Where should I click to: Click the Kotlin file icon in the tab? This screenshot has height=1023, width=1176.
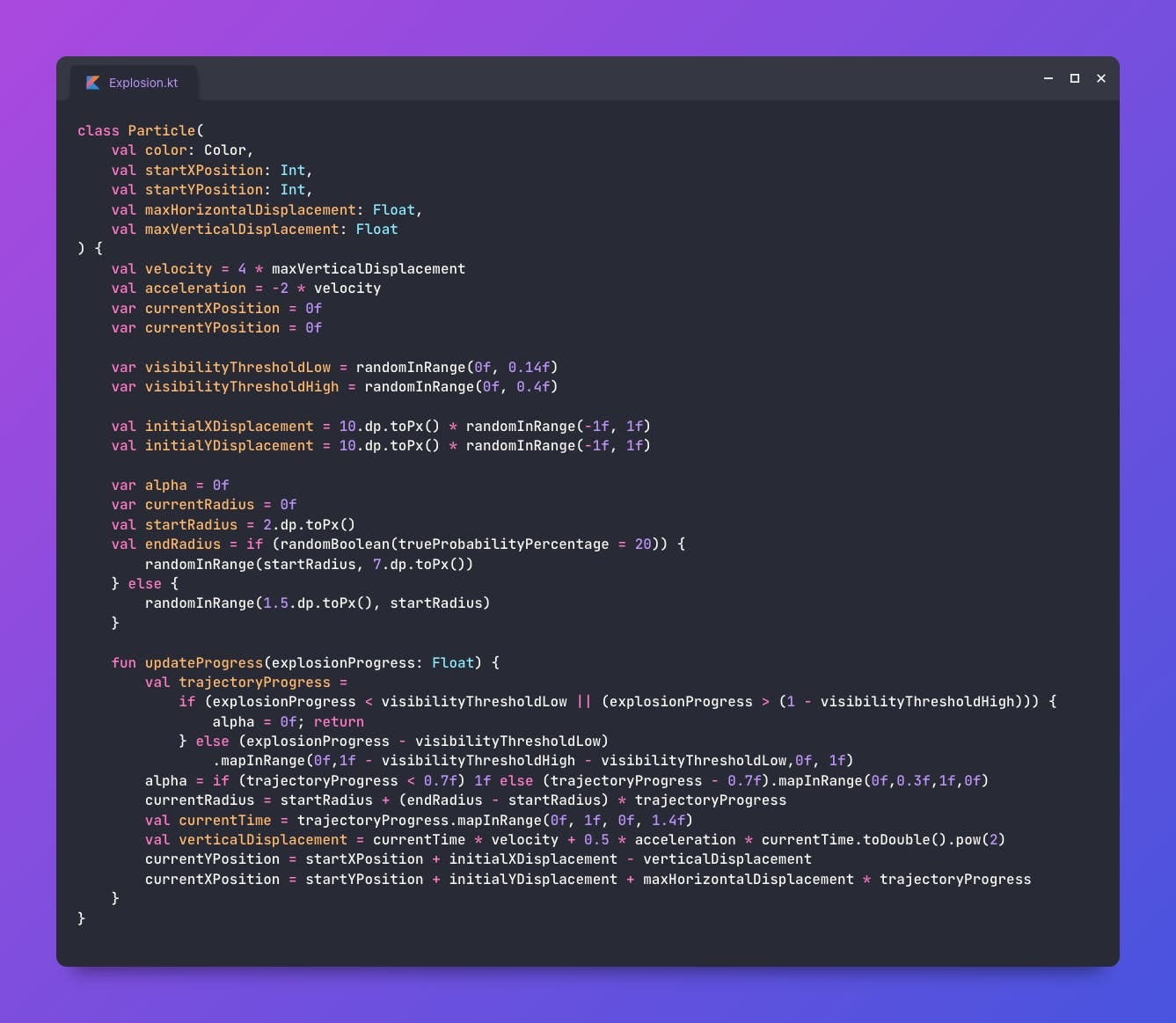pos(92,83)
